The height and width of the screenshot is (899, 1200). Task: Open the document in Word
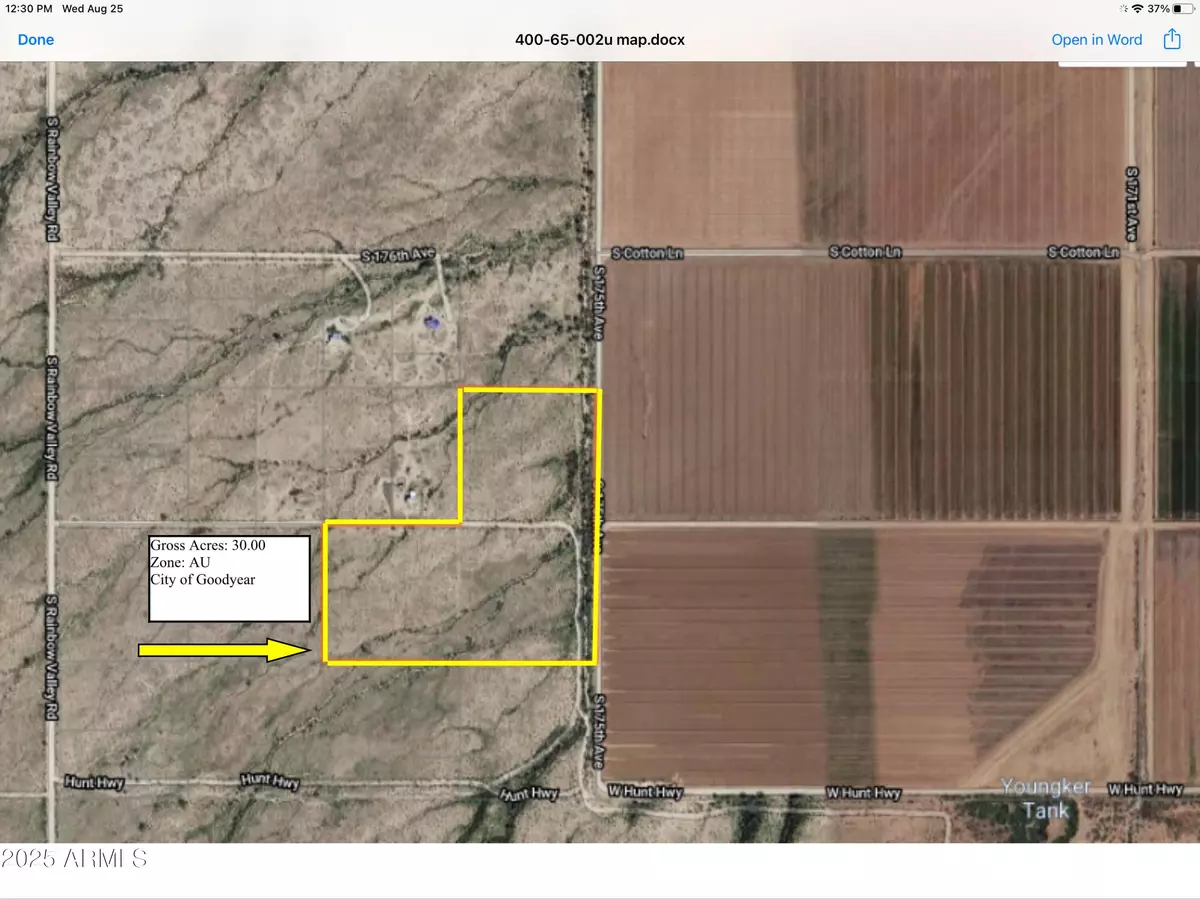click(1096, 39)
